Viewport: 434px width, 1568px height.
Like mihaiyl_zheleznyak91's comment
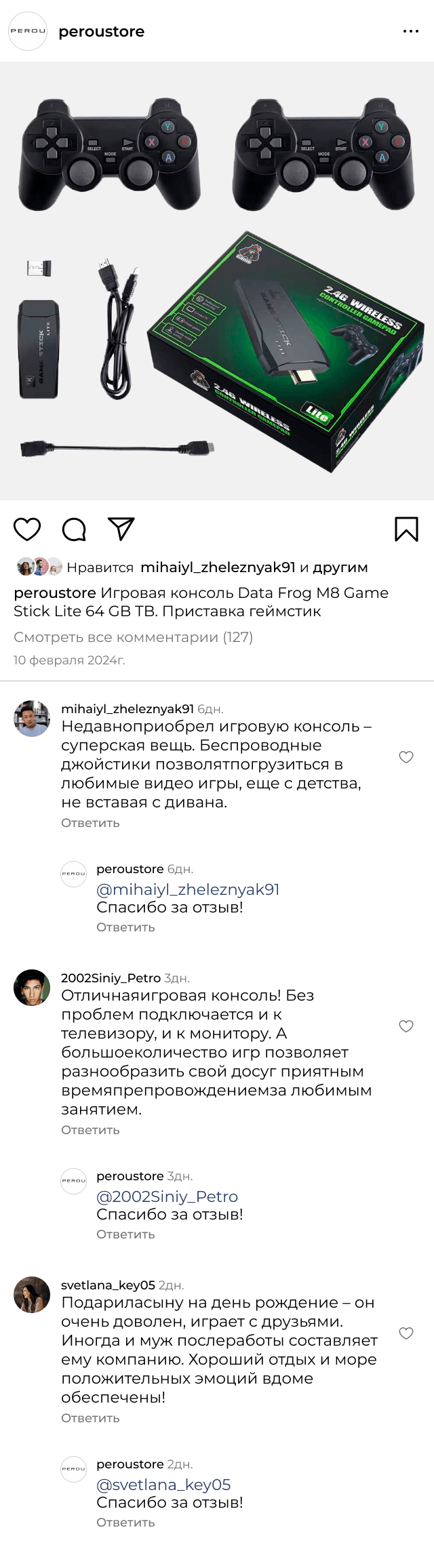[406, 757]
